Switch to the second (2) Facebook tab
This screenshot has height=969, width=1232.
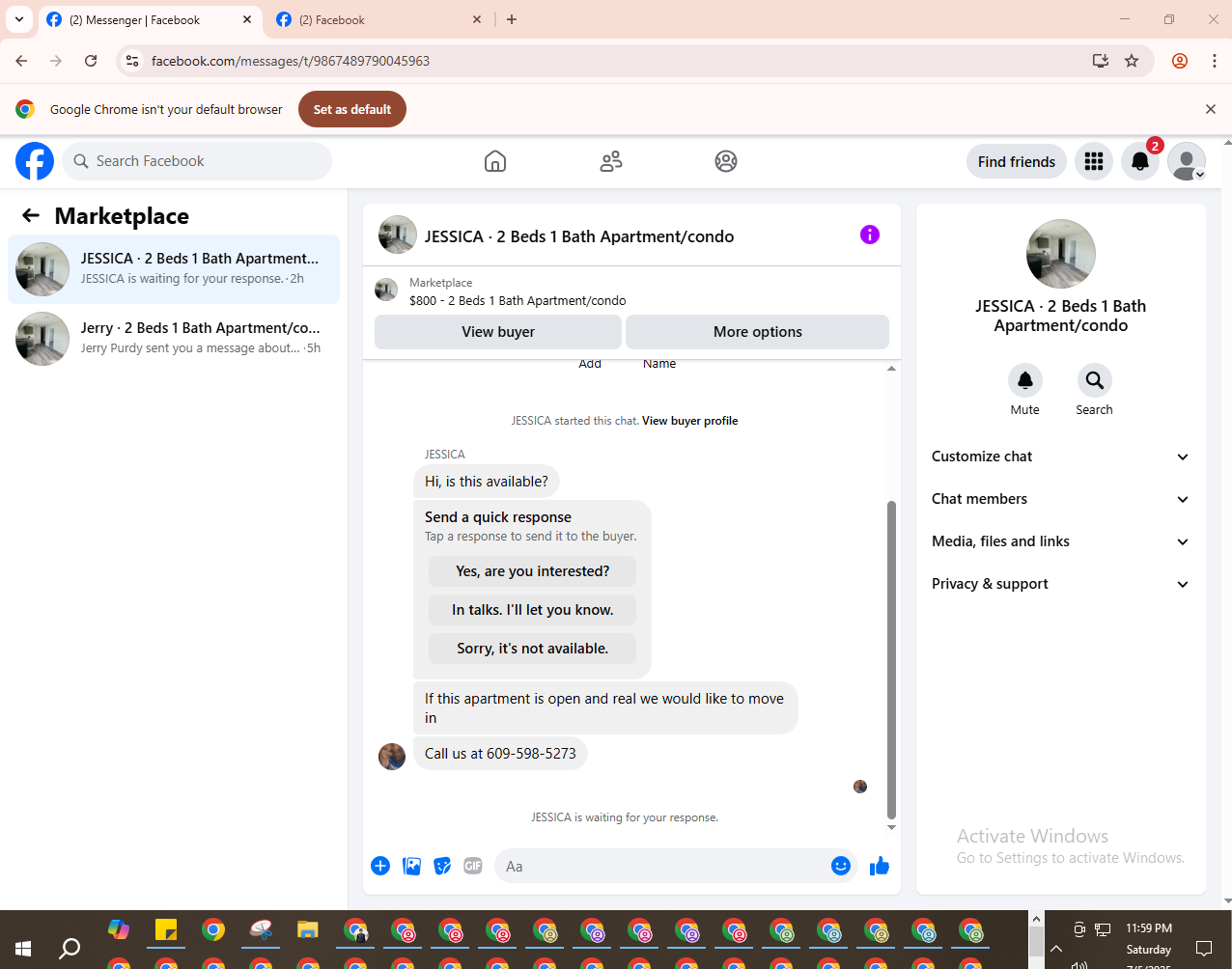tap(378, 19)
